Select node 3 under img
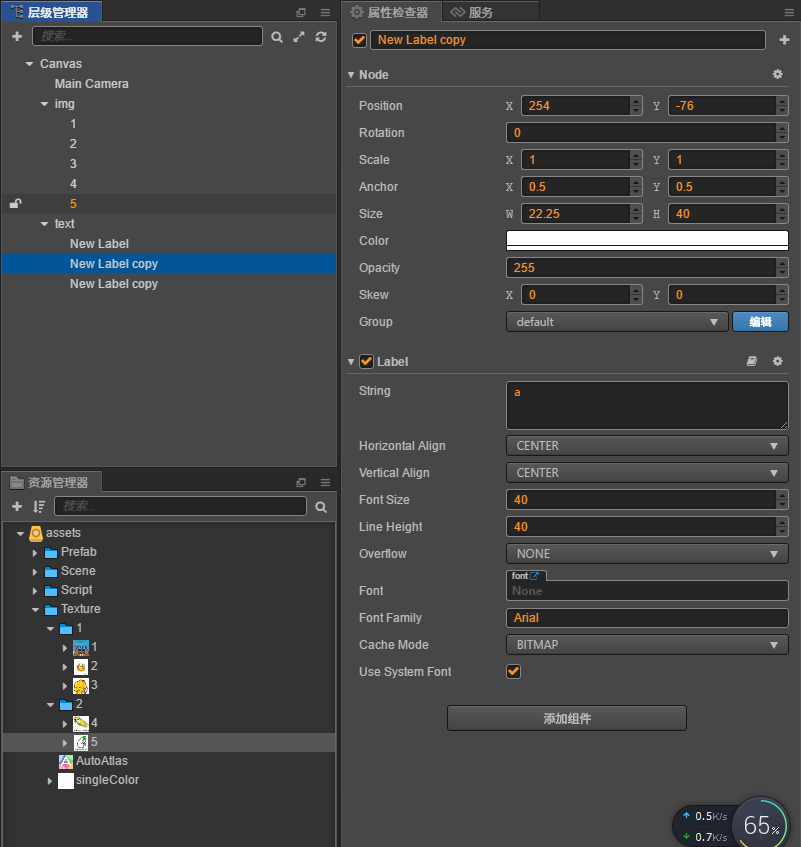The width and height of the screenshot is (801, 847). pyautogui.click(x=73, y=164)
